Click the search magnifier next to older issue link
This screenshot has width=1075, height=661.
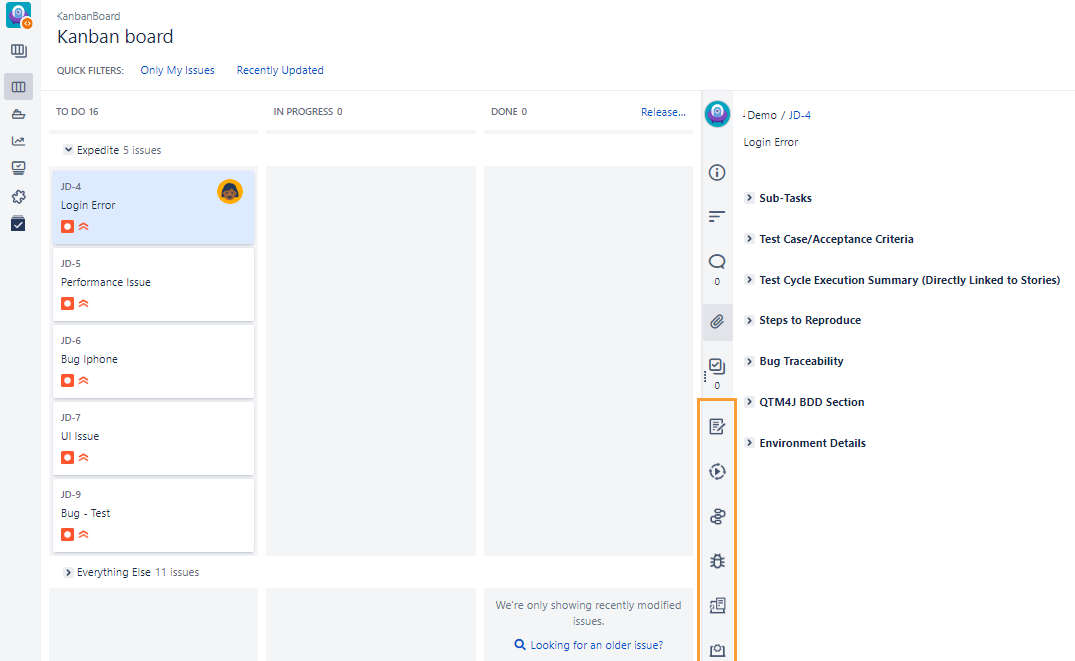(520, 645)
